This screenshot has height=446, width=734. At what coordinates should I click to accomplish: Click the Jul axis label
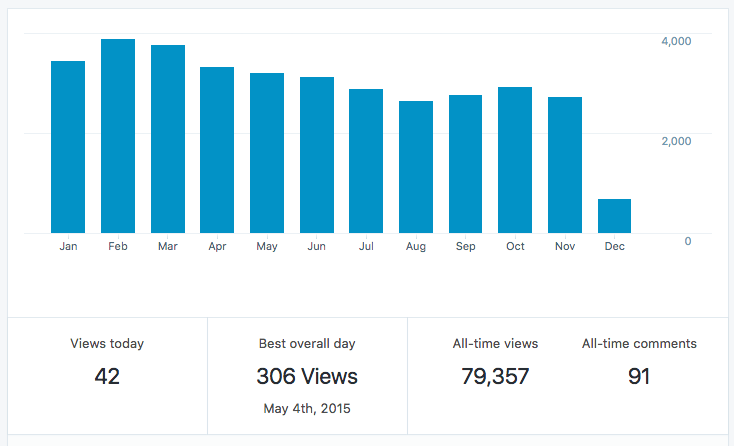tap(366, 246)
